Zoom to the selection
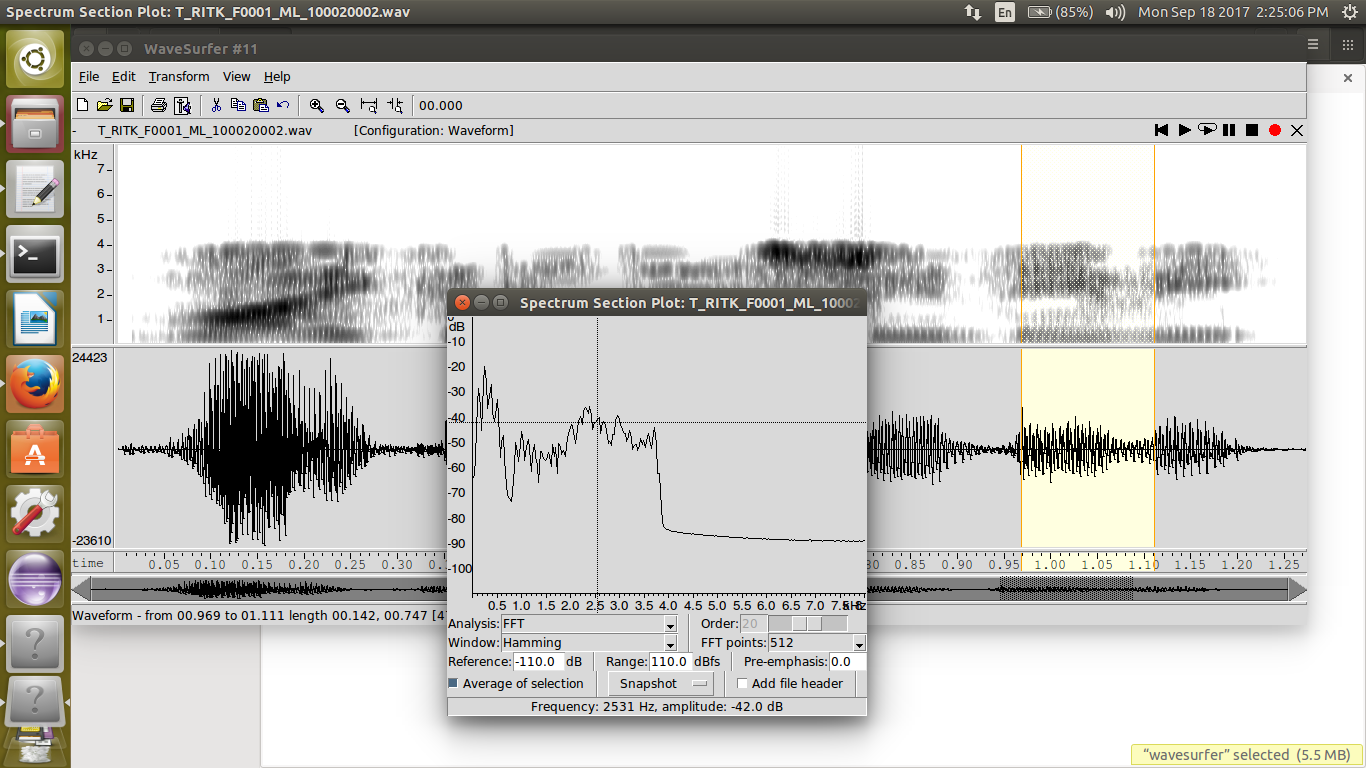Screen dimensions: 1366x768 (395, 105)
